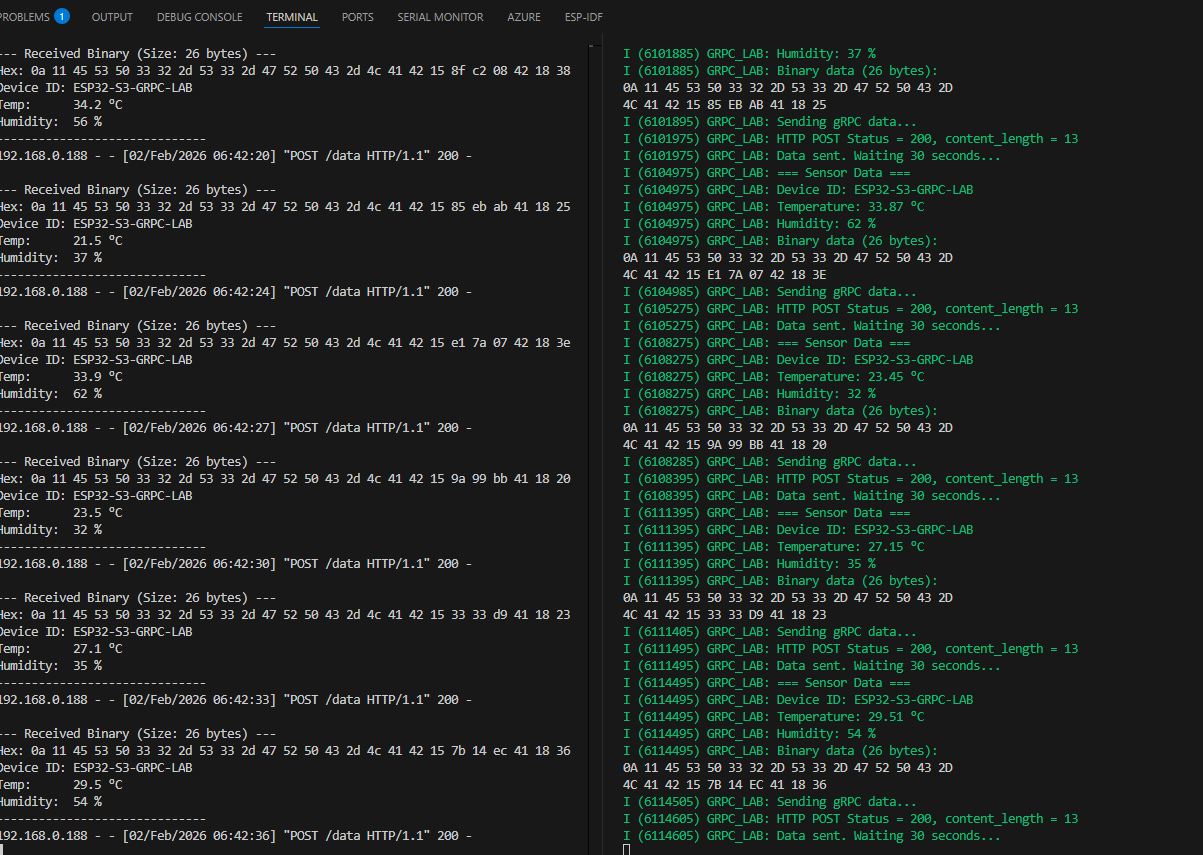Click "Temperature: 29.51 °C" log line
The height and width of the screenshot is (855, 1203).
(773, 717)
